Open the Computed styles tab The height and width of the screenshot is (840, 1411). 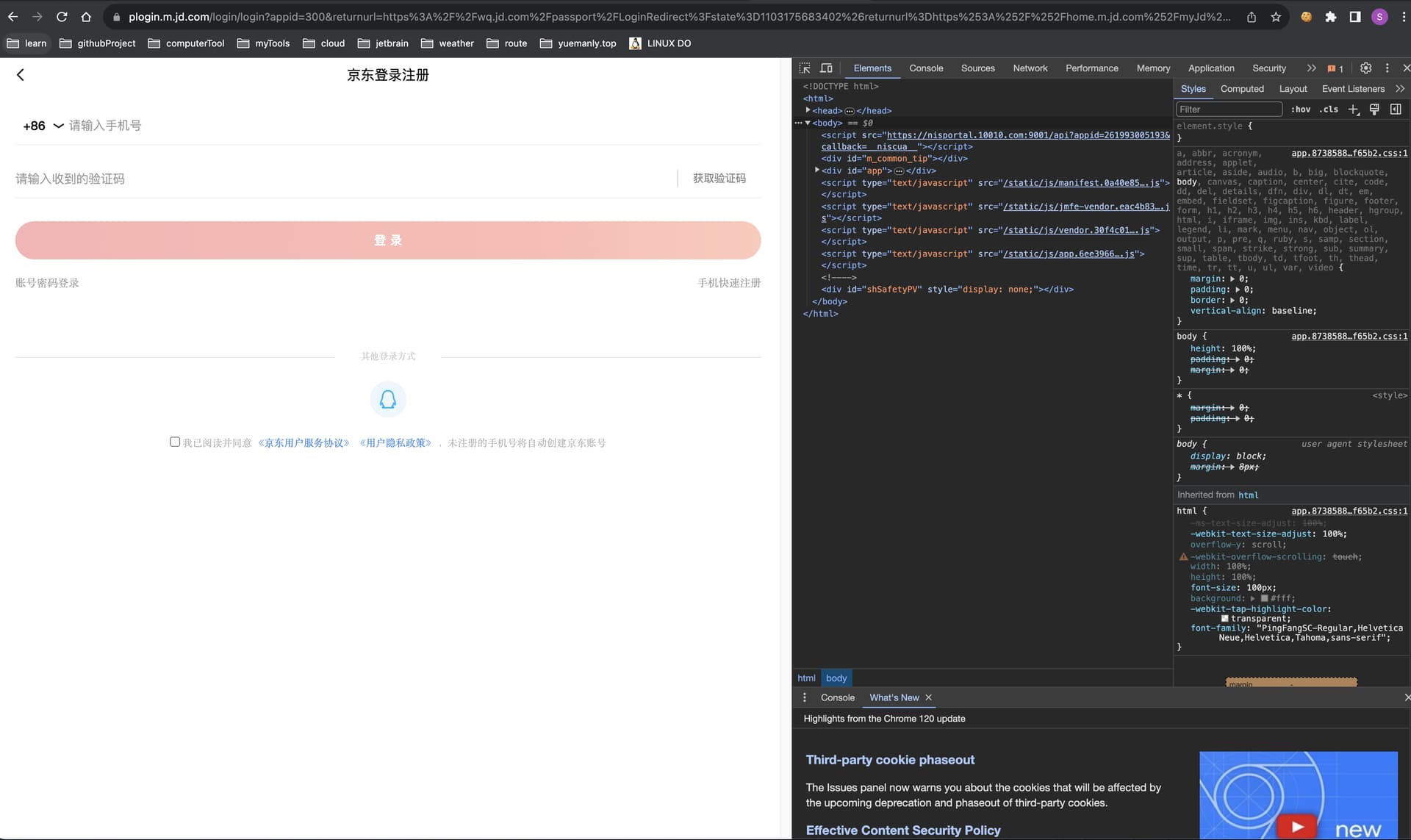(1242, 88)
